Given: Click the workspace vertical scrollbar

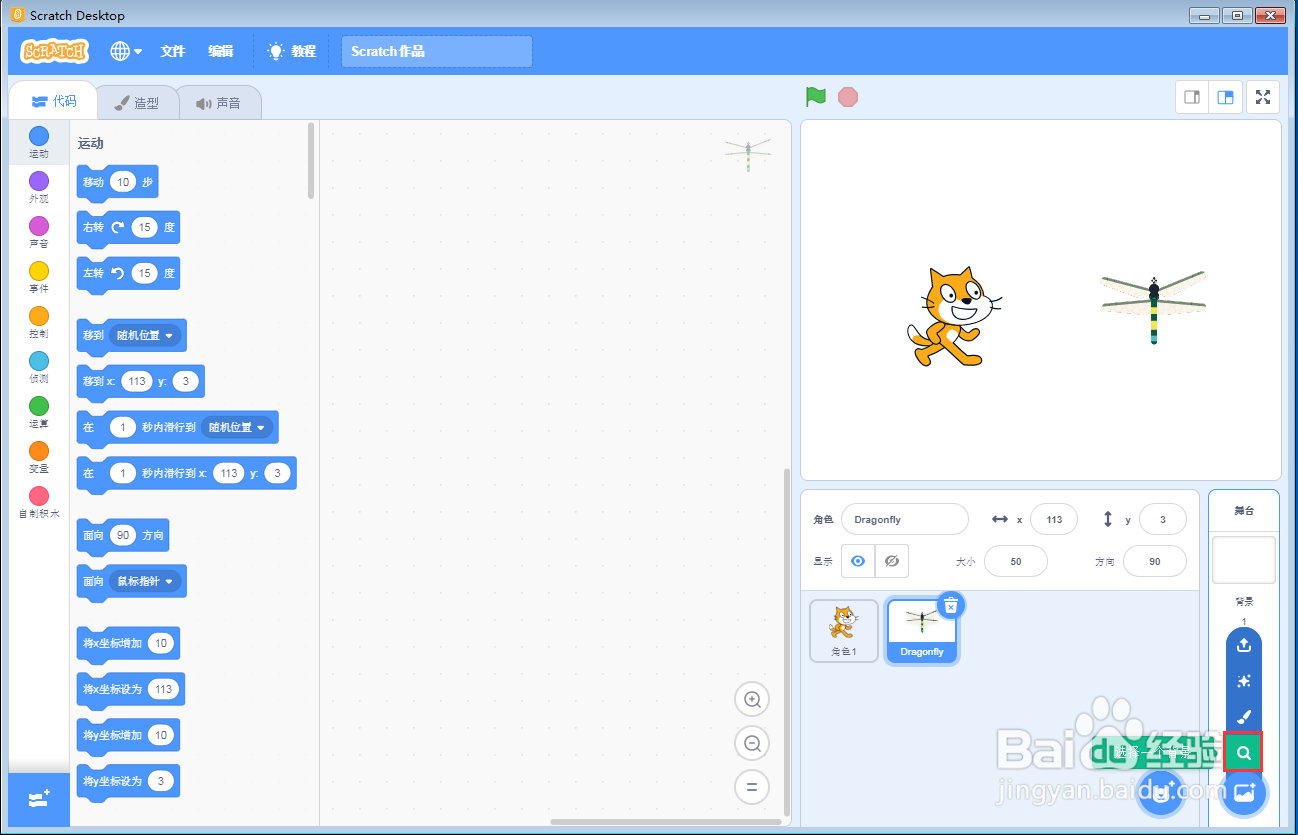Looking at the screenshot, I should [x=786, y=640].
